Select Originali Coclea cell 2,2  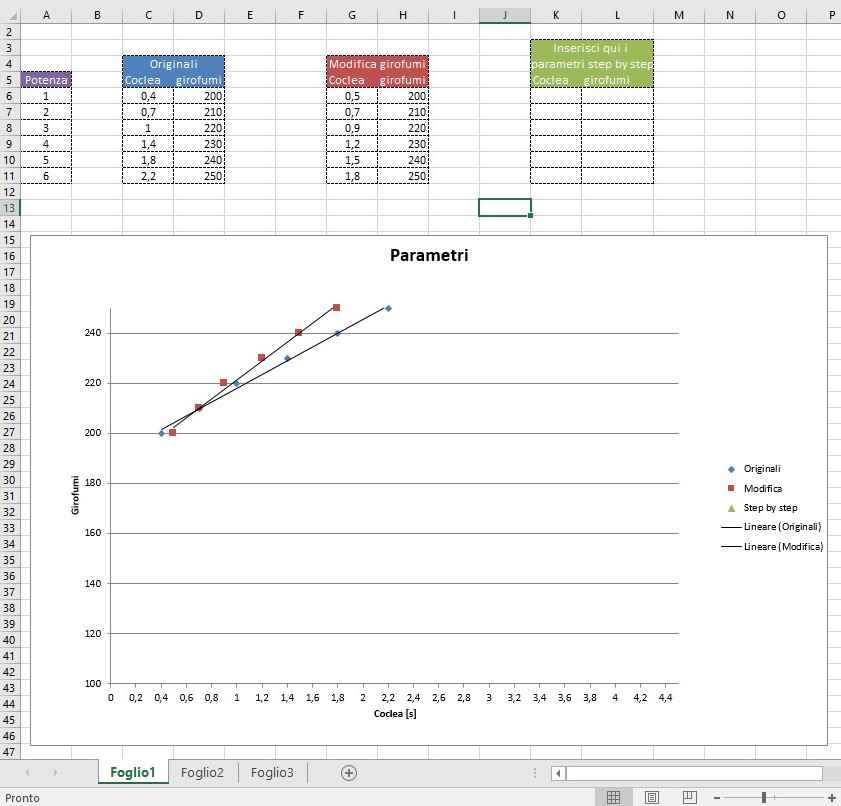[148, 176]
